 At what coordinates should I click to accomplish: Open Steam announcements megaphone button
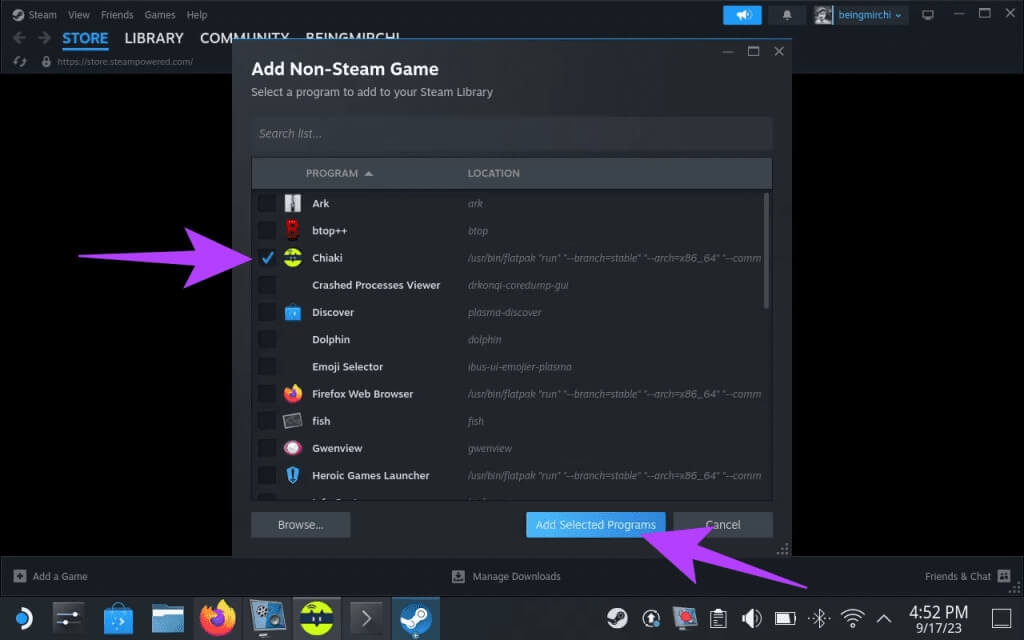click(742, 15)
